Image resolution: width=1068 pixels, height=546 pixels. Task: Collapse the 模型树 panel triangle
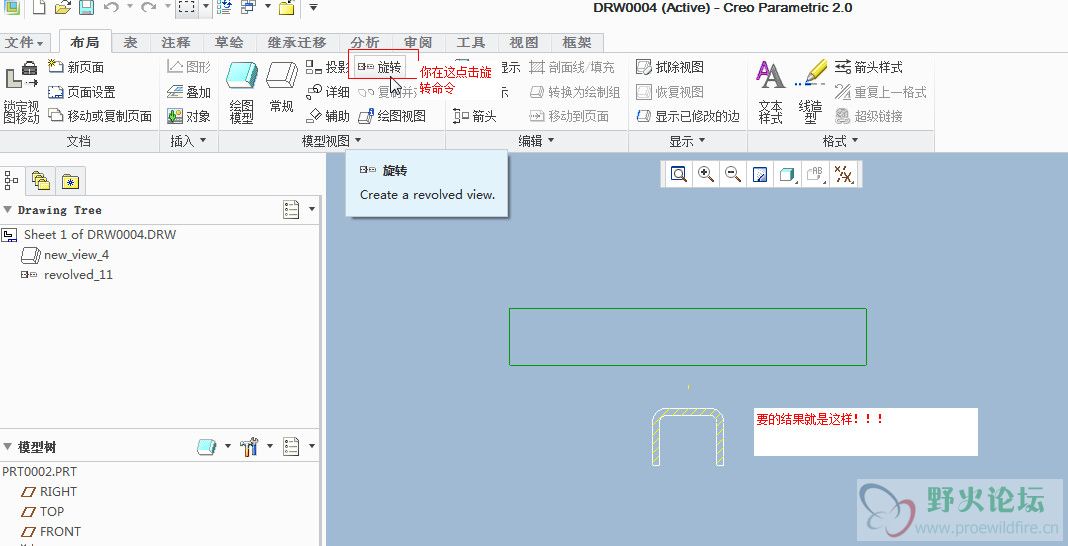click(x=7, y=447)
